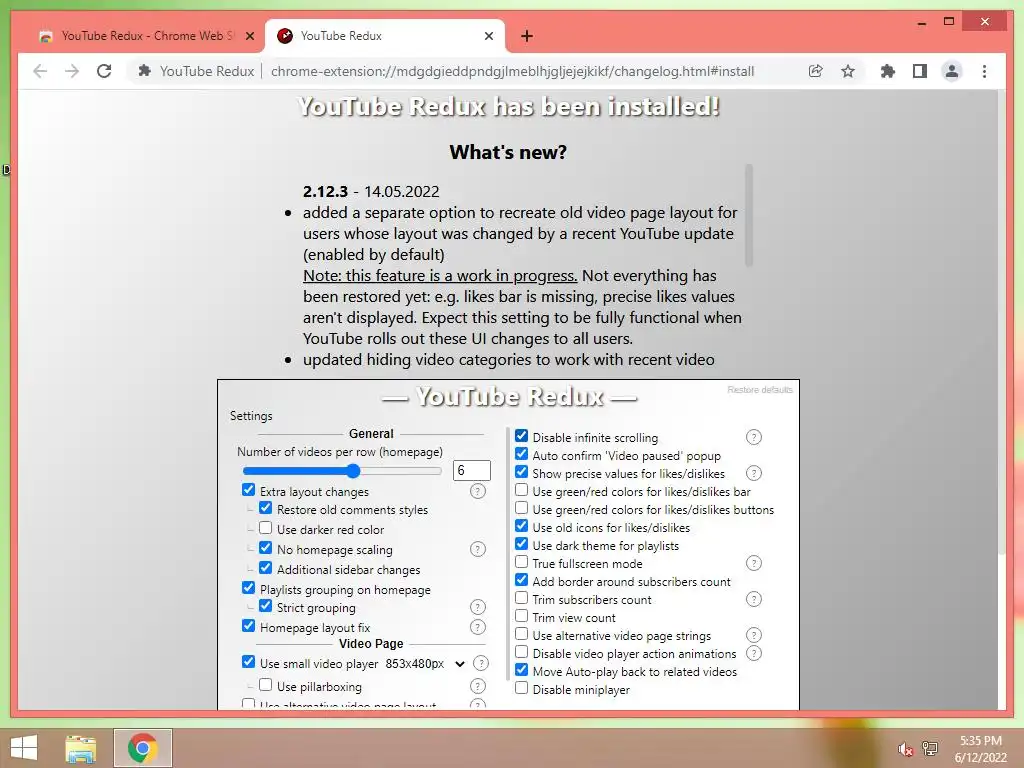Enable Use darker red color
1024x768 pixels.
[265, 528]
